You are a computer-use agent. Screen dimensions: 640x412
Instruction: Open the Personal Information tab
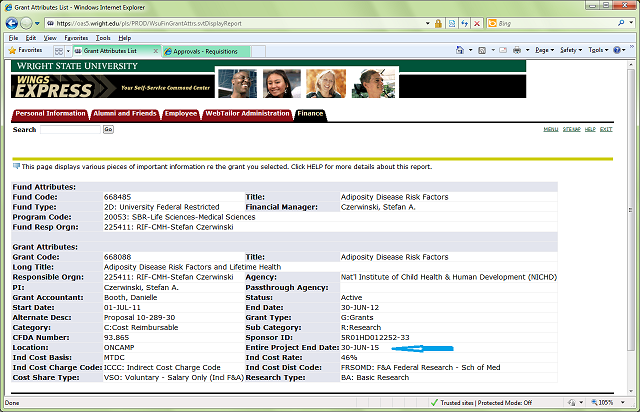coord(51,114)
